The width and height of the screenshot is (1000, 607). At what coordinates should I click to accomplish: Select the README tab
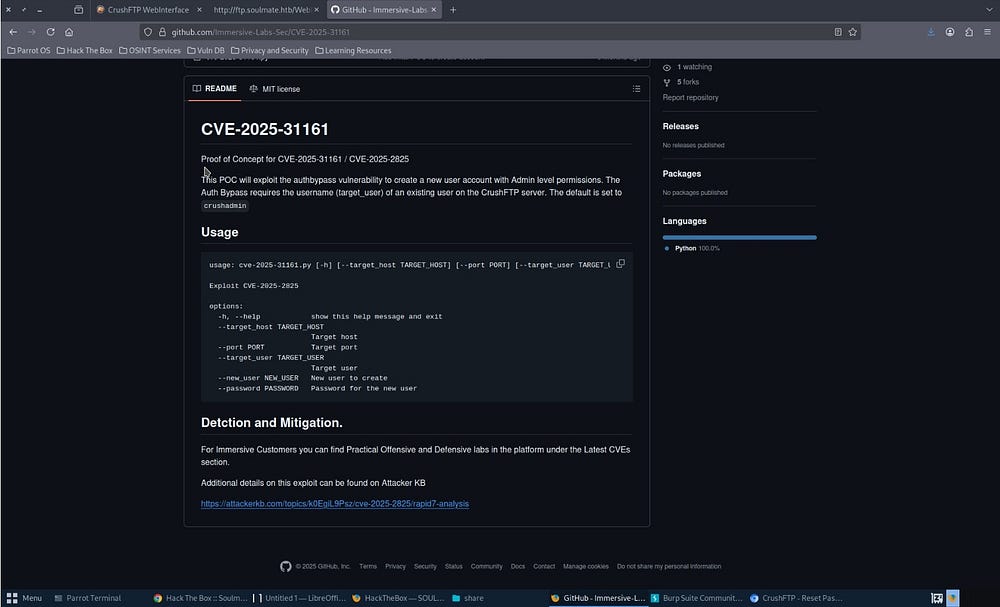(x=214, y=89)
